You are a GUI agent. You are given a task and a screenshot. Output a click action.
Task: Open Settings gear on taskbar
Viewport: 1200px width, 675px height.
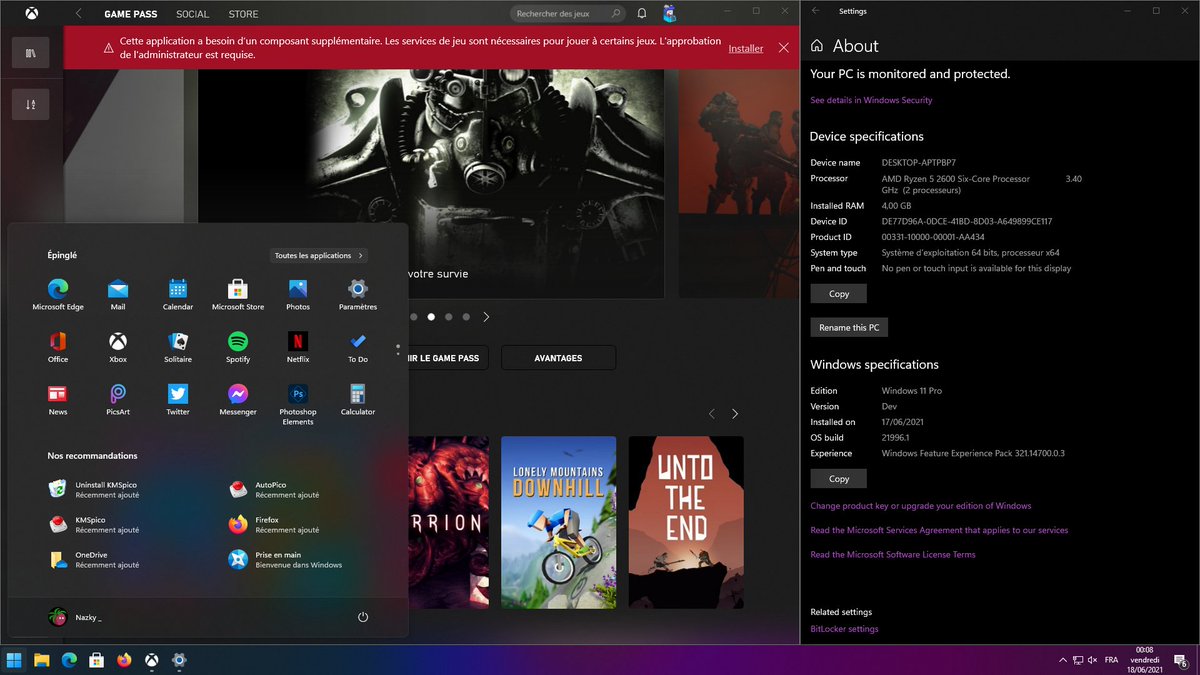pyautogui.click(x=179, y=660)
